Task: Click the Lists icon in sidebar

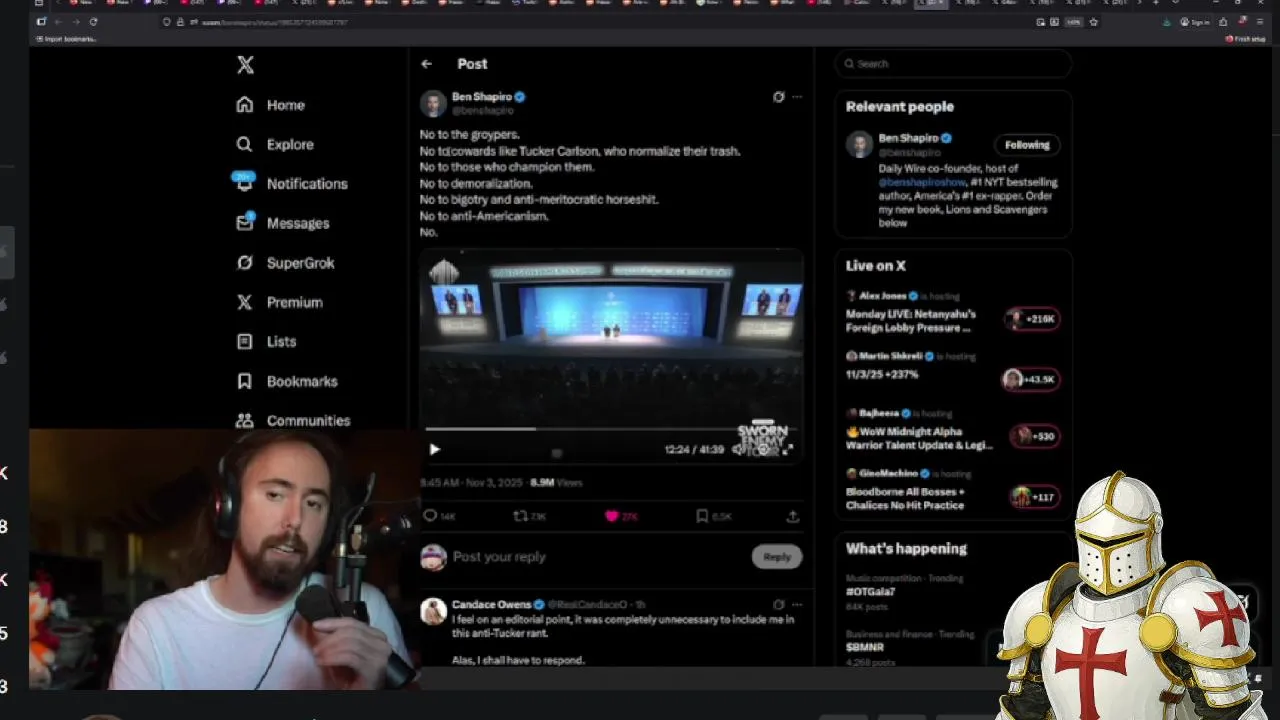Action: pos(244,341)
